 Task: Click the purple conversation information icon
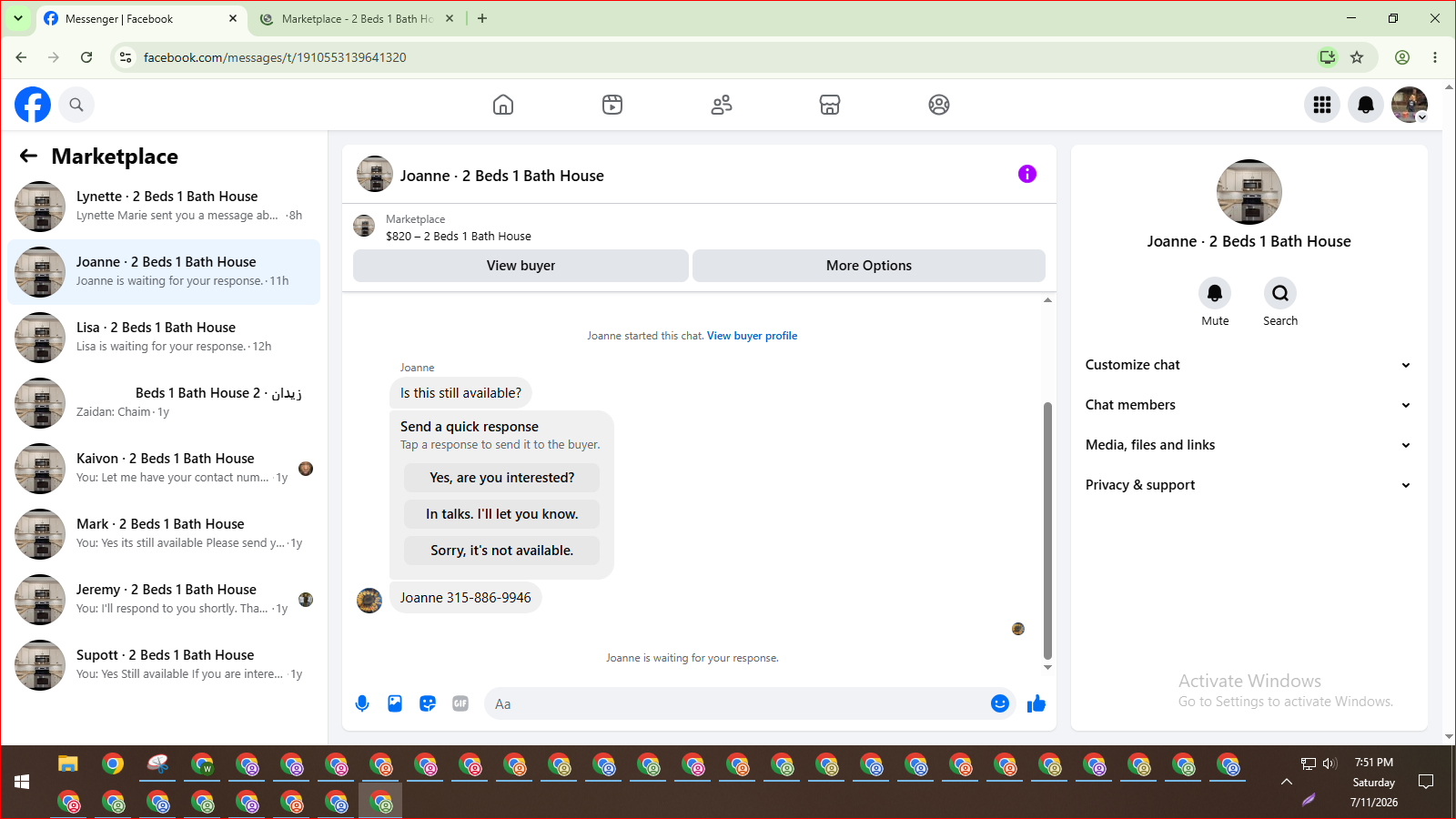(x=1027, y=174)
